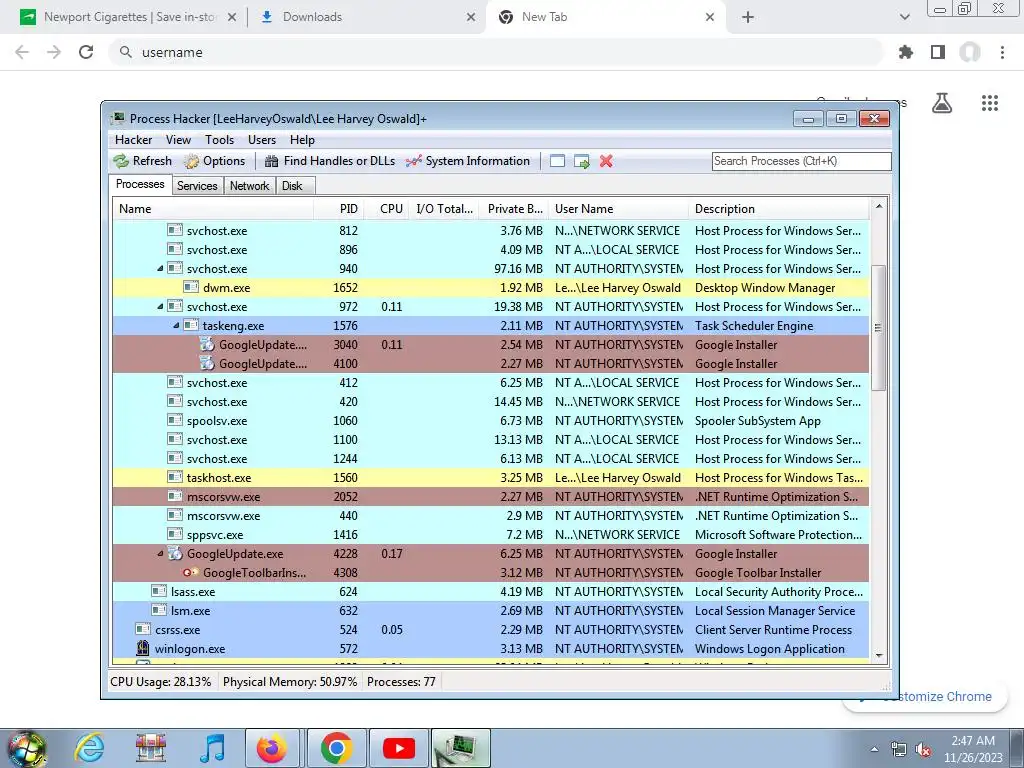Image resolution: width=1024 pixels, height=768 pixels.
Task: Sort by Private Bytes column header
Action: pos(515,208)
